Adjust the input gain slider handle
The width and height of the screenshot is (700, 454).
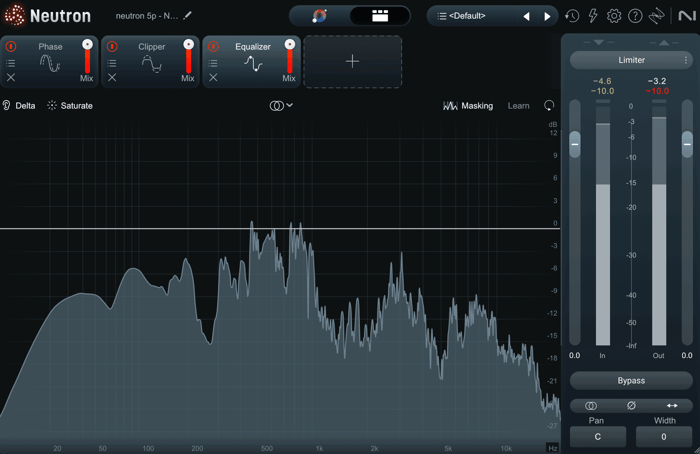[575, 144]
